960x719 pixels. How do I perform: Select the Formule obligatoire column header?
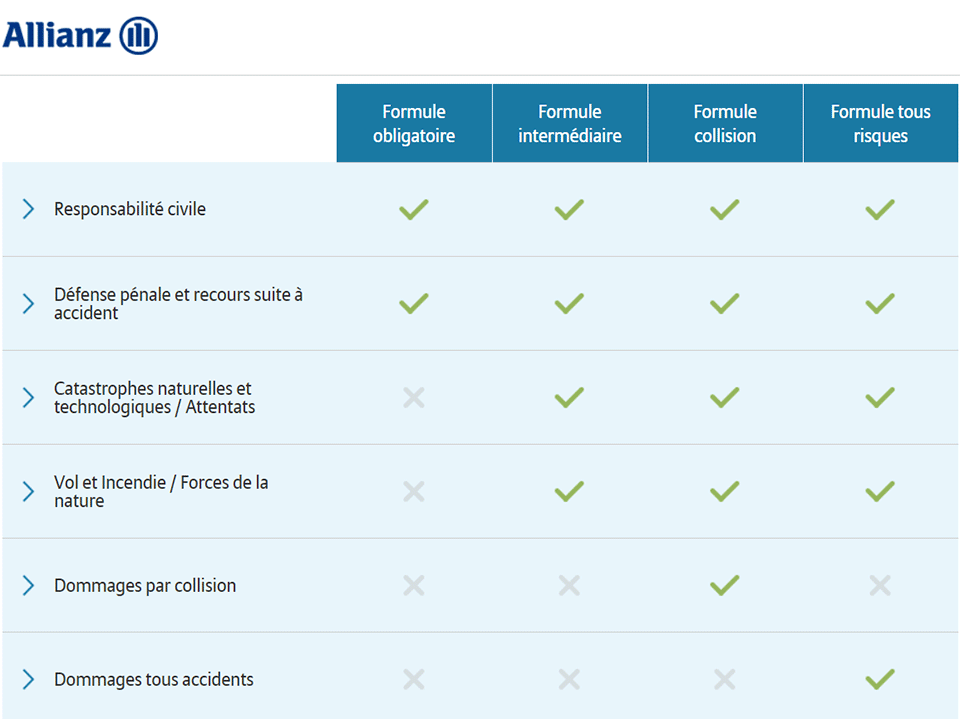(x=413, y=122)
